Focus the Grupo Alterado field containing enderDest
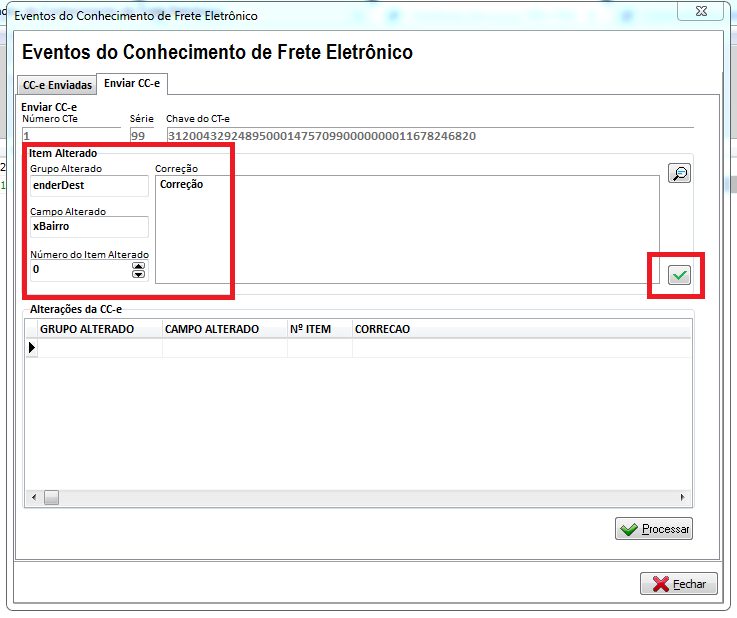 point(88,185)
